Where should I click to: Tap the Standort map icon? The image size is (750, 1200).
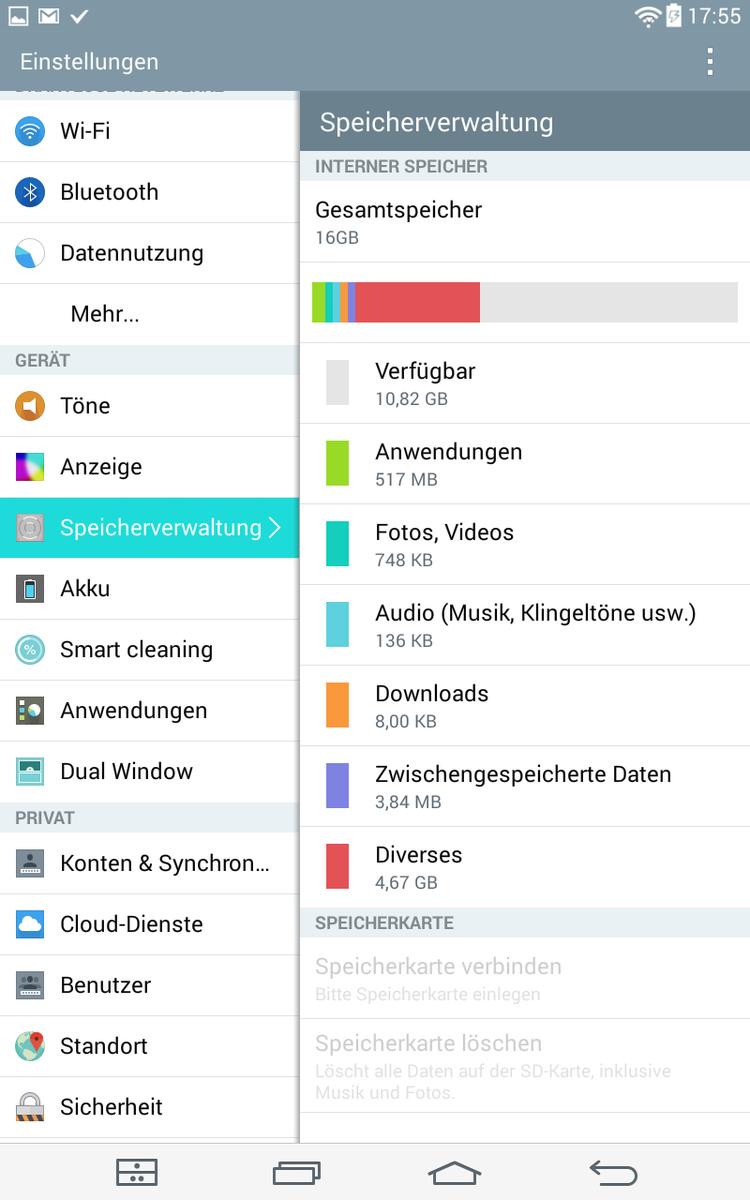(30, 1046)
